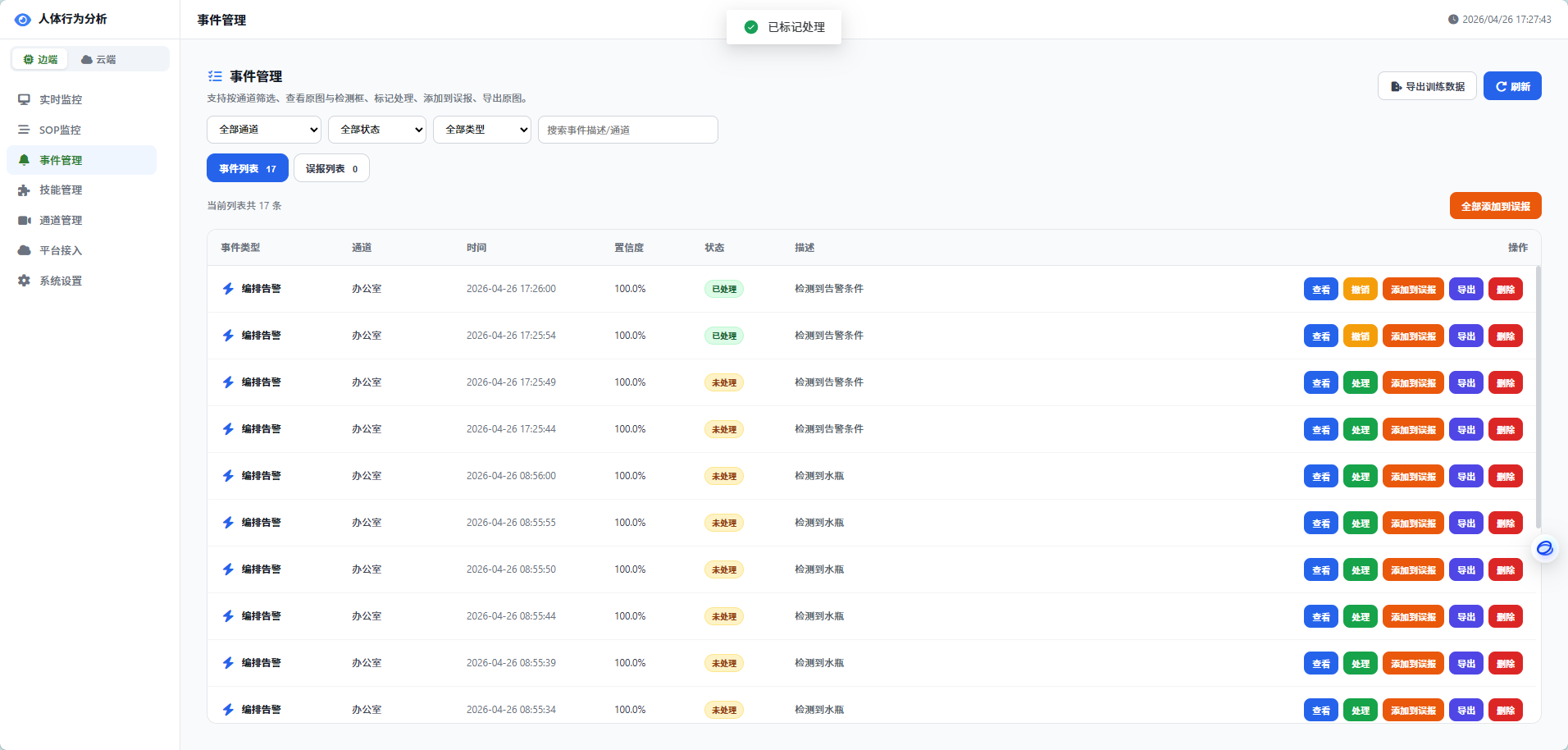Image resolution: width=1568 pixels, height=750 pixels.
Task: Click lightning icon of 08:56:00 event
Action: [x=228, y=476]
